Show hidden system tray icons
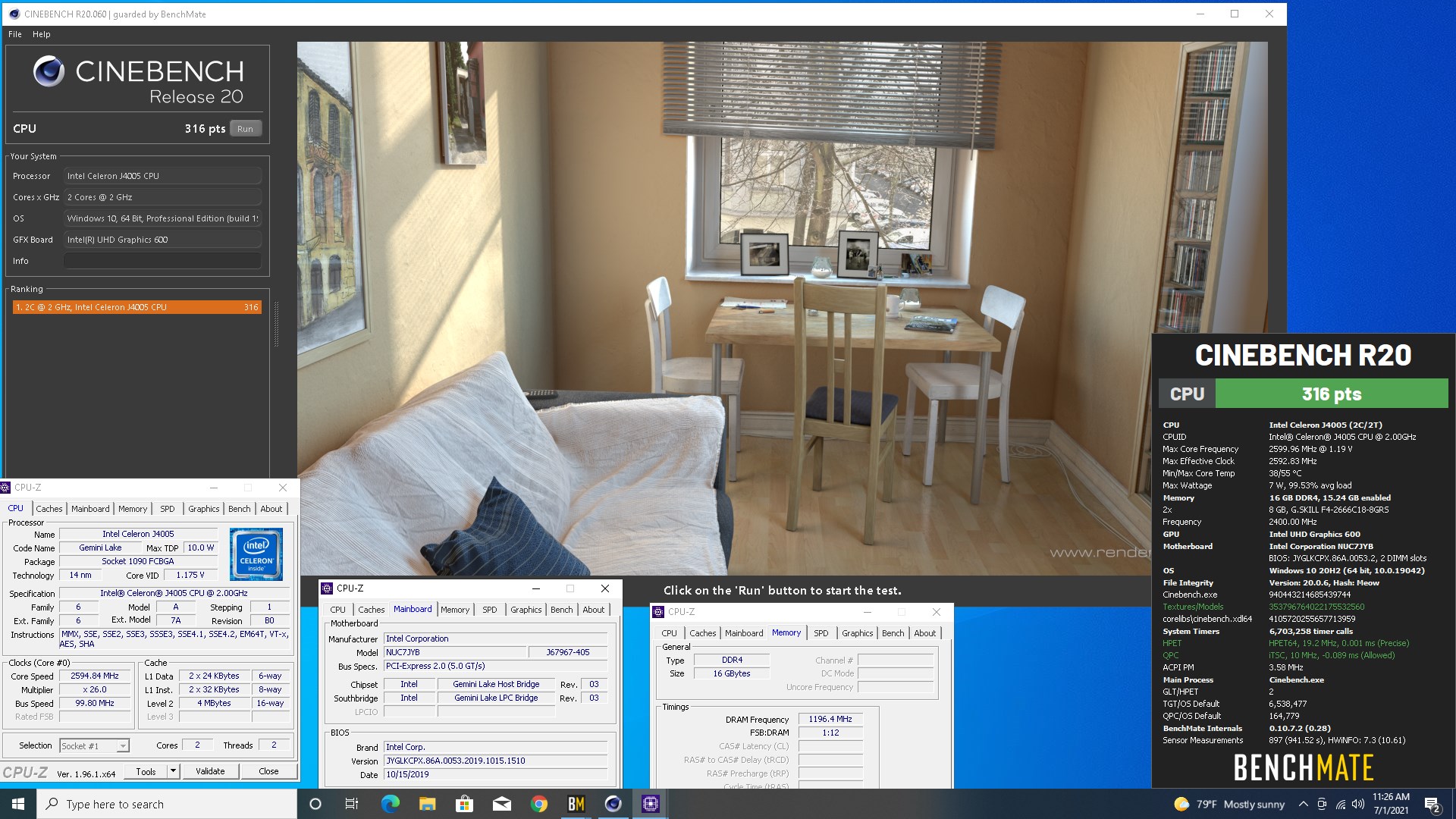This screenshot has width=1456, height=819. pos(1303,804)
